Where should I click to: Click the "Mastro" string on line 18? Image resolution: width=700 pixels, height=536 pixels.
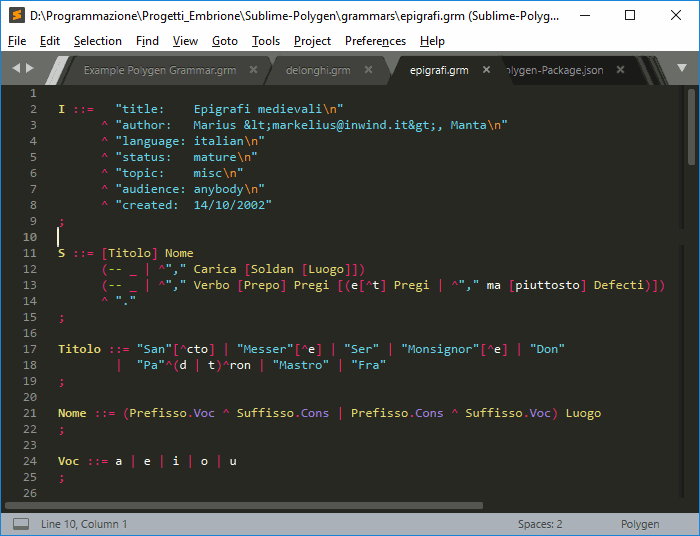coord(300,365)
